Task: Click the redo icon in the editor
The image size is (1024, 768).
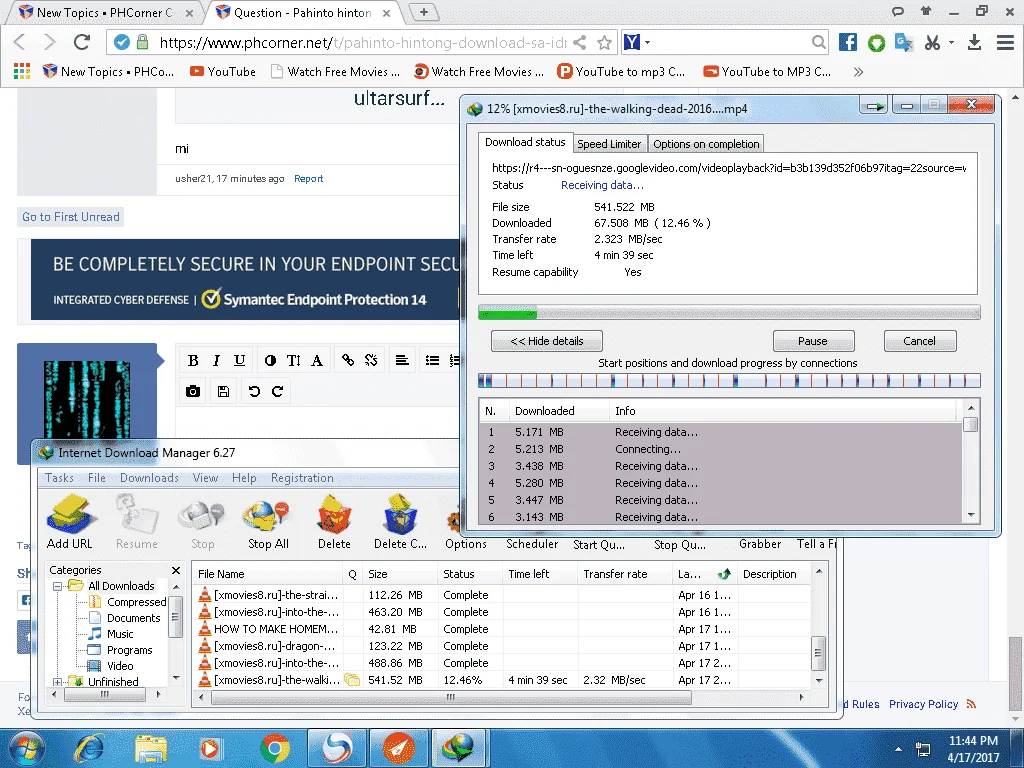Action: pos(278,391)
